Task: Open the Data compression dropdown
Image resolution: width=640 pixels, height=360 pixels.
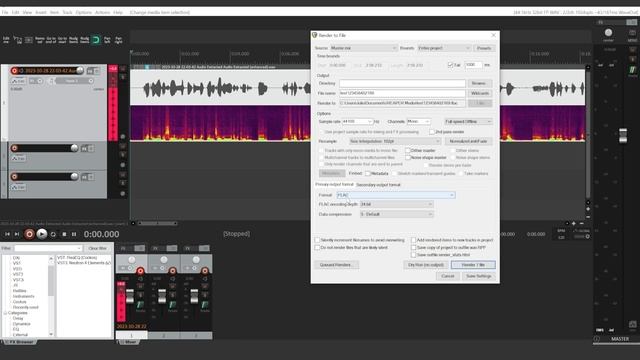Action: click(396, 214)
